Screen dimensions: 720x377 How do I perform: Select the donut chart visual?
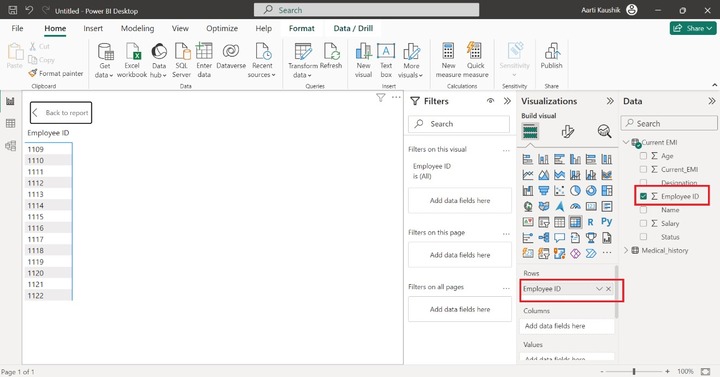click(591, 191)
